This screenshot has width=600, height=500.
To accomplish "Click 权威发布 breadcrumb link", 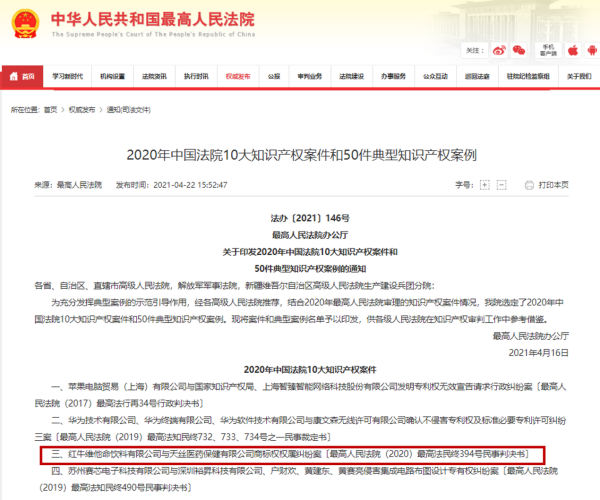I will tap(84, 109).
